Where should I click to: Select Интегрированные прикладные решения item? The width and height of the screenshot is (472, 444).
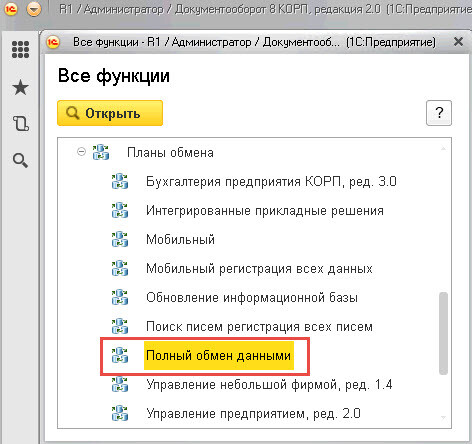coord(265,211)
